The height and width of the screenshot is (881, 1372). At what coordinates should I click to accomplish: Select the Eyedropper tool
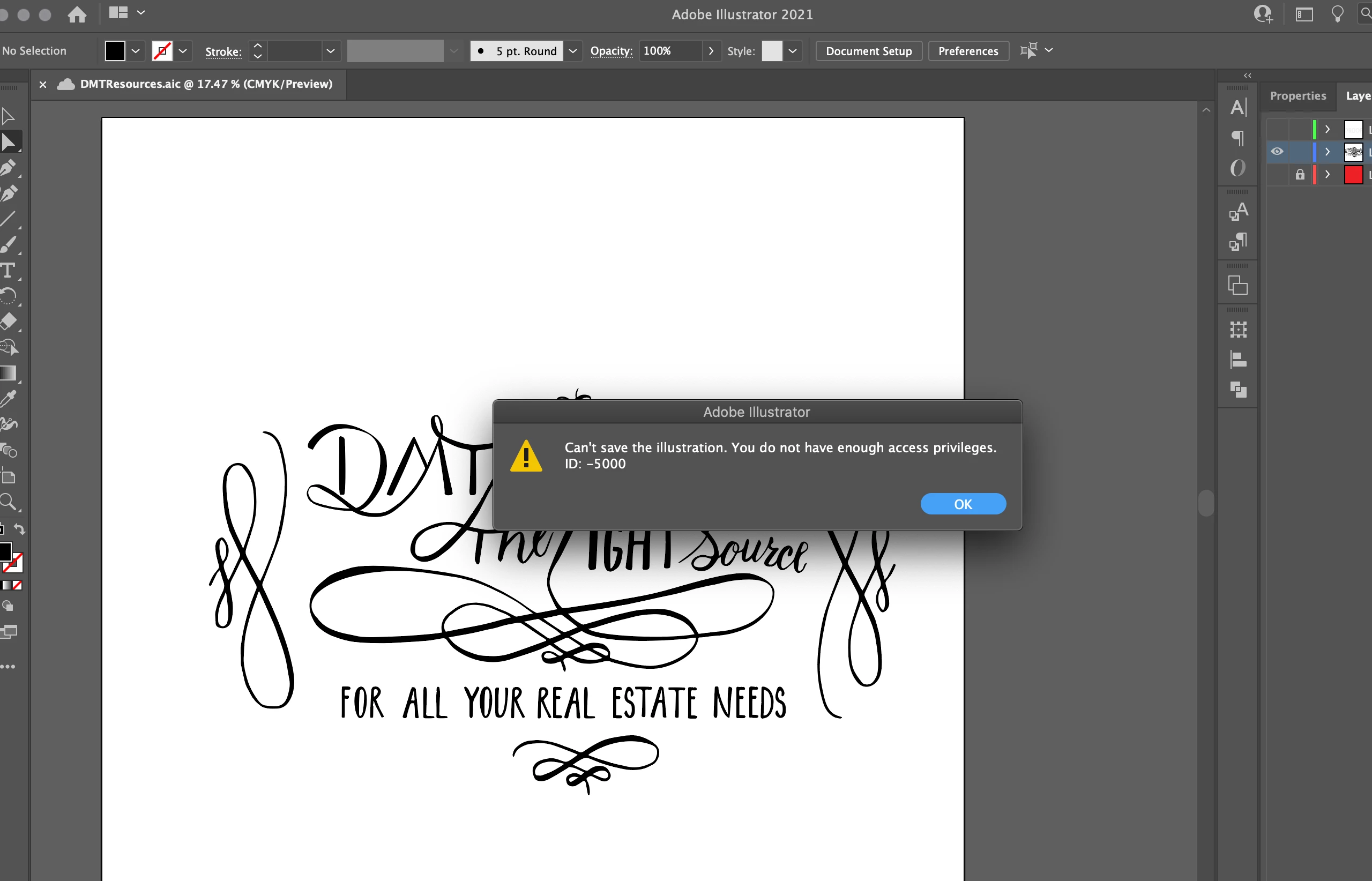pos(8,399)
